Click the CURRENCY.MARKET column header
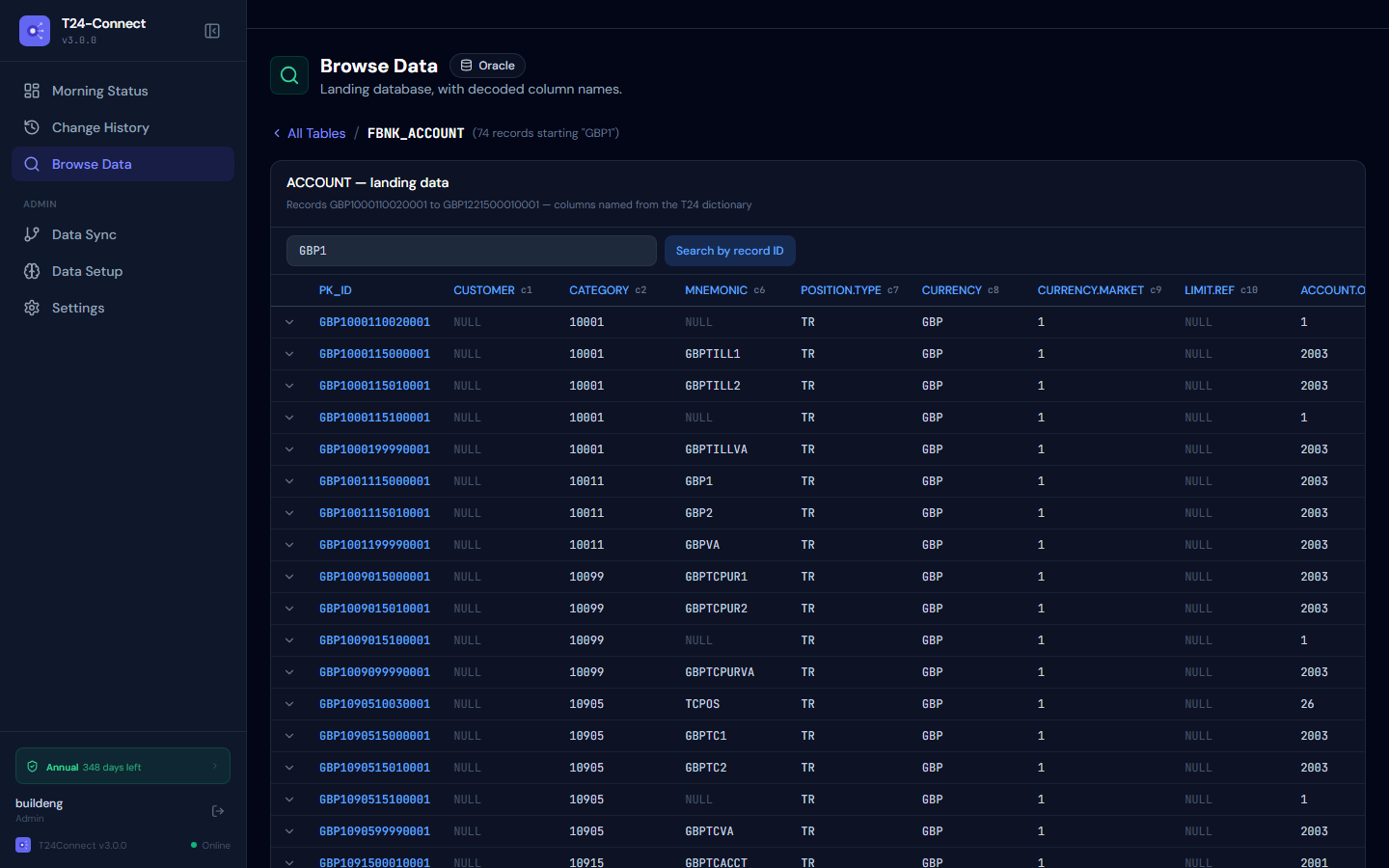 point(1100,290)
